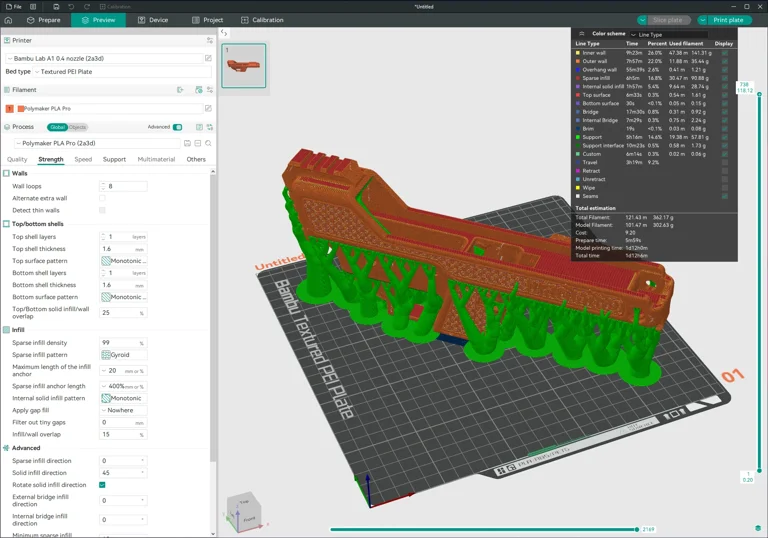Open the Internal solid infill pattern dropdown
The height and width of the screenshot is (538, 768).
coord(123,398)
